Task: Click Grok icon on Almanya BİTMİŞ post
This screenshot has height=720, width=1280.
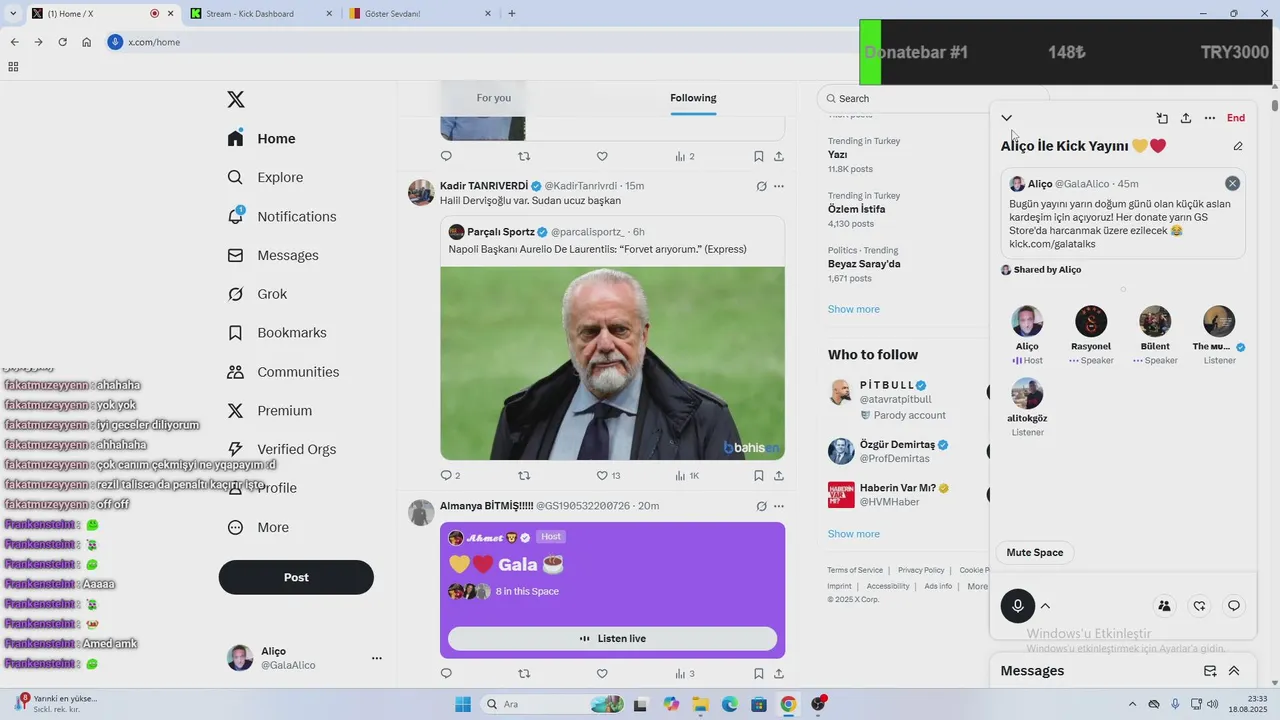Action: tap(761, 506)
